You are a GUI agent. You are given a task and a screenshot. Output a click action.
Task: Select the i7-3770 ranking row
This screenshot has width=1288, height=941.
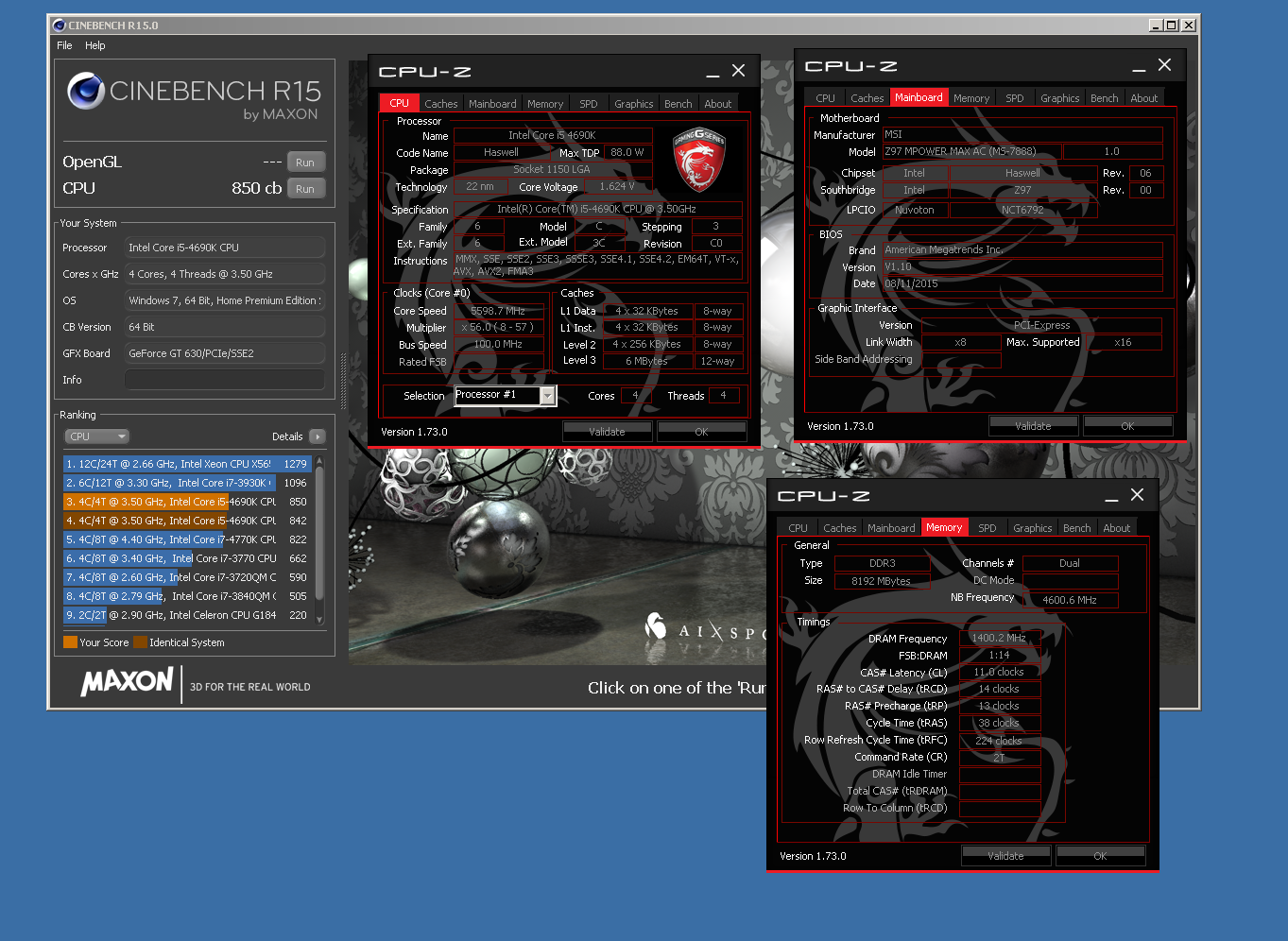pos(187,558)
